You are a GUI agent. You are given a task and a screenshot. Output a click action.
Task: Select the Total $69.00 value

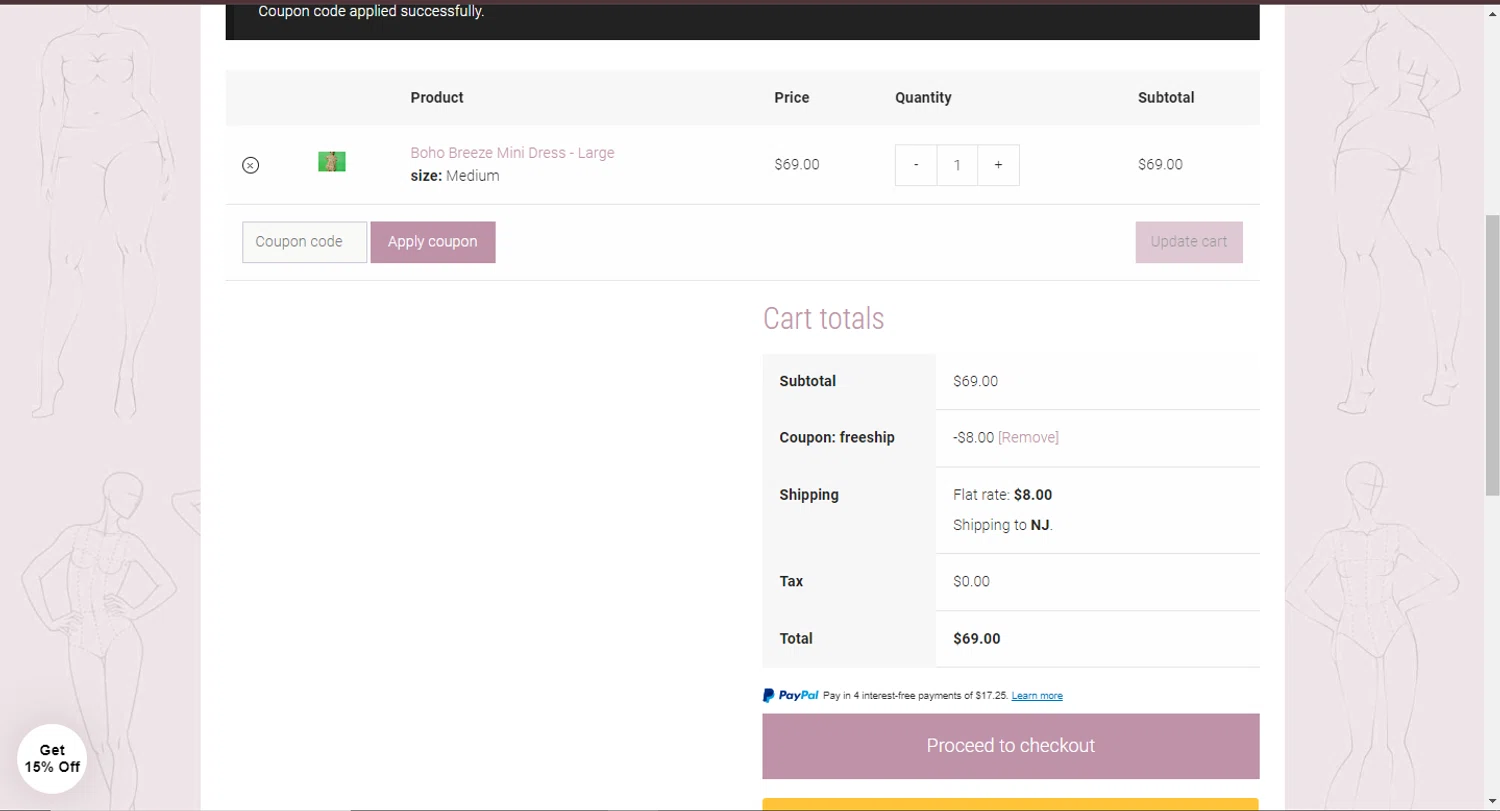(977, 639)
